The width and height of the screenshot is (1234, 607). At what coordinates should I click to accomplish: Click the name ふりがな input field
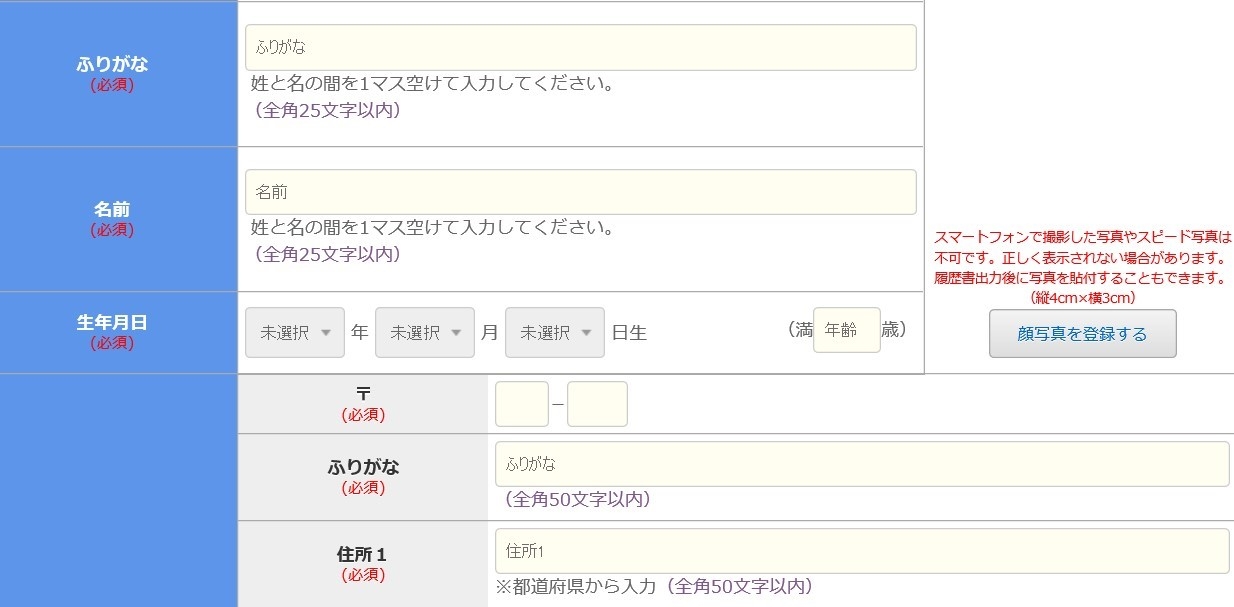pyautogui.click(x=580, y=46)
